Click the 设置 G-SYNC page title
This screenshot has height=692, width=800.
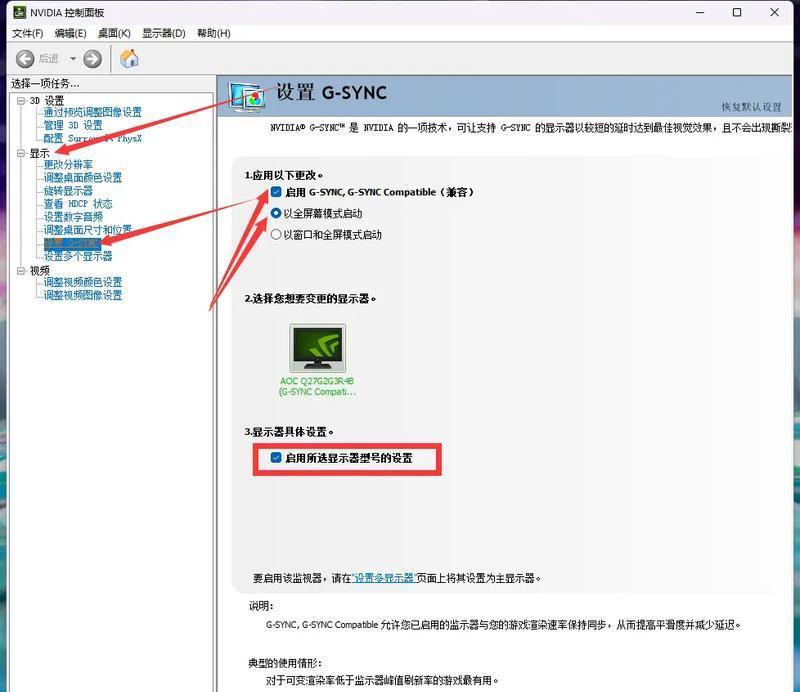point(332,92)
